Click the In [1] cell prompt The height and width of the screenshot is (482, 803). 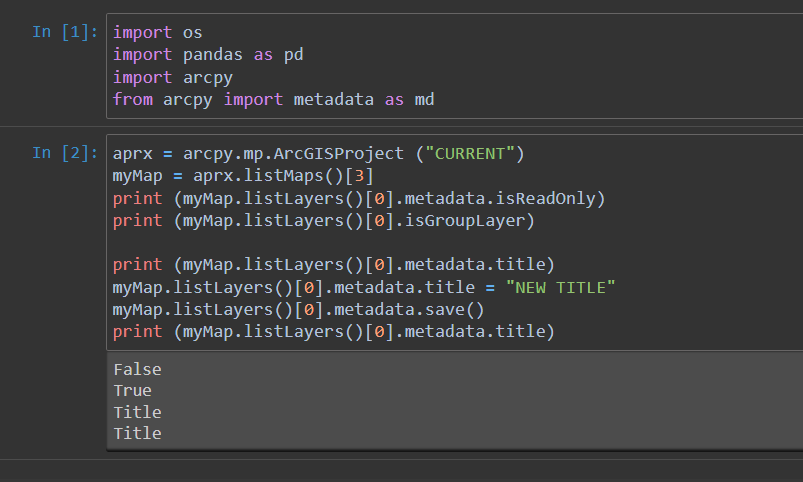(x=65, y=32)
